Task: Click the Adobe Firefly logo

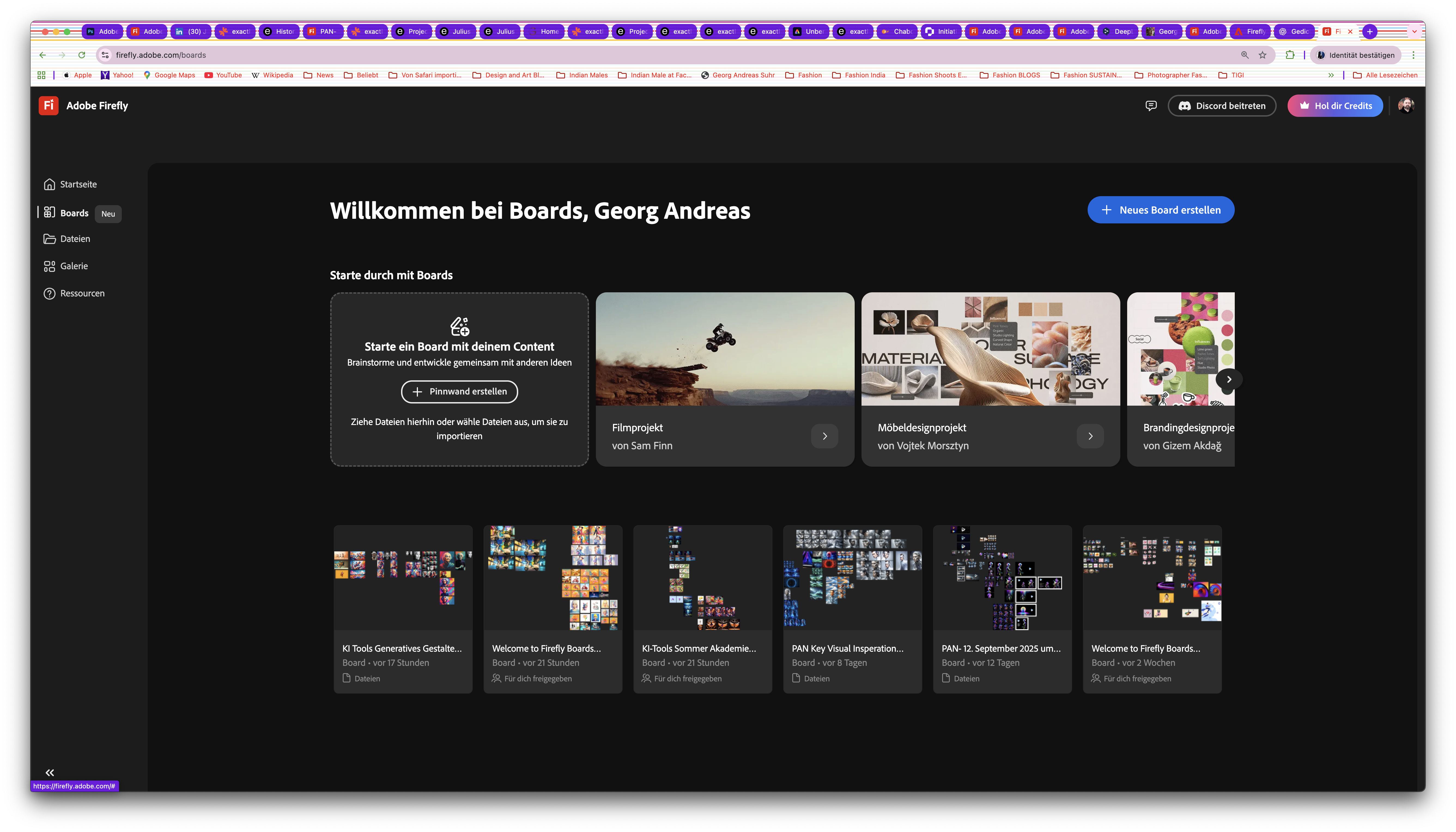Action: [x=48, y=105]
